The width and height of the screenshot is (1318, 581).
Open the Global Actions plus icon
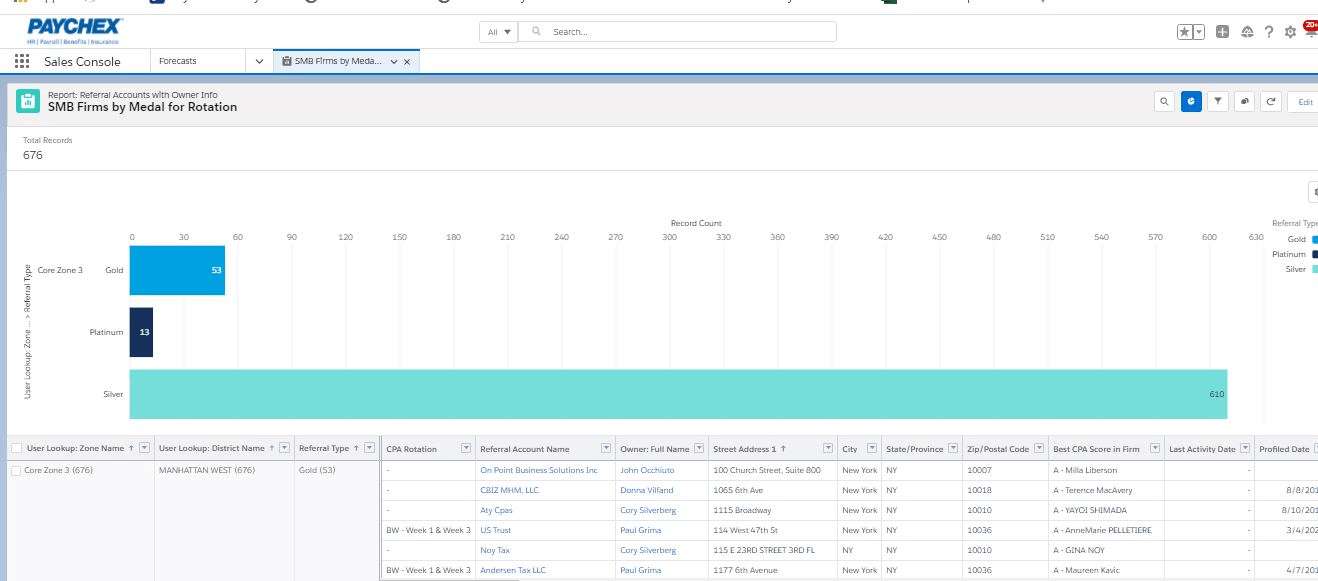coord(1222,32)
